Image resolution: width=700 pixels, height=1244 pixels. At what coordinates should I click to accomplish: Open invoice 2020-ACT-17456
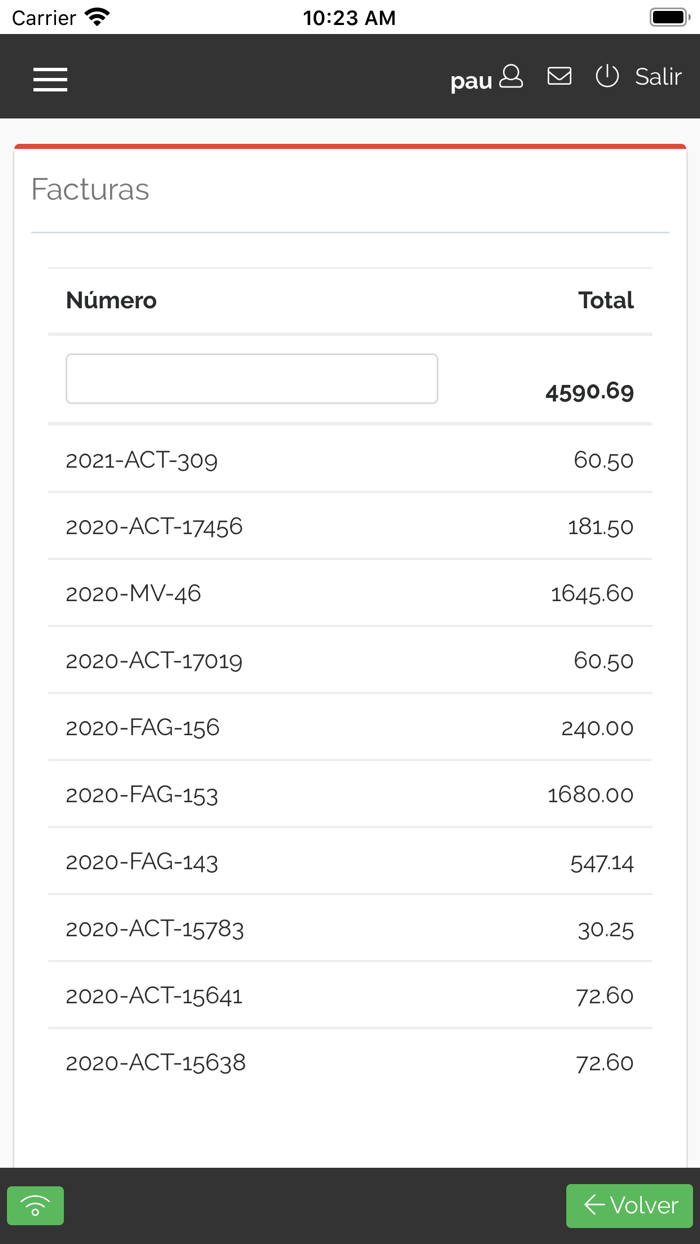point(154,527)
